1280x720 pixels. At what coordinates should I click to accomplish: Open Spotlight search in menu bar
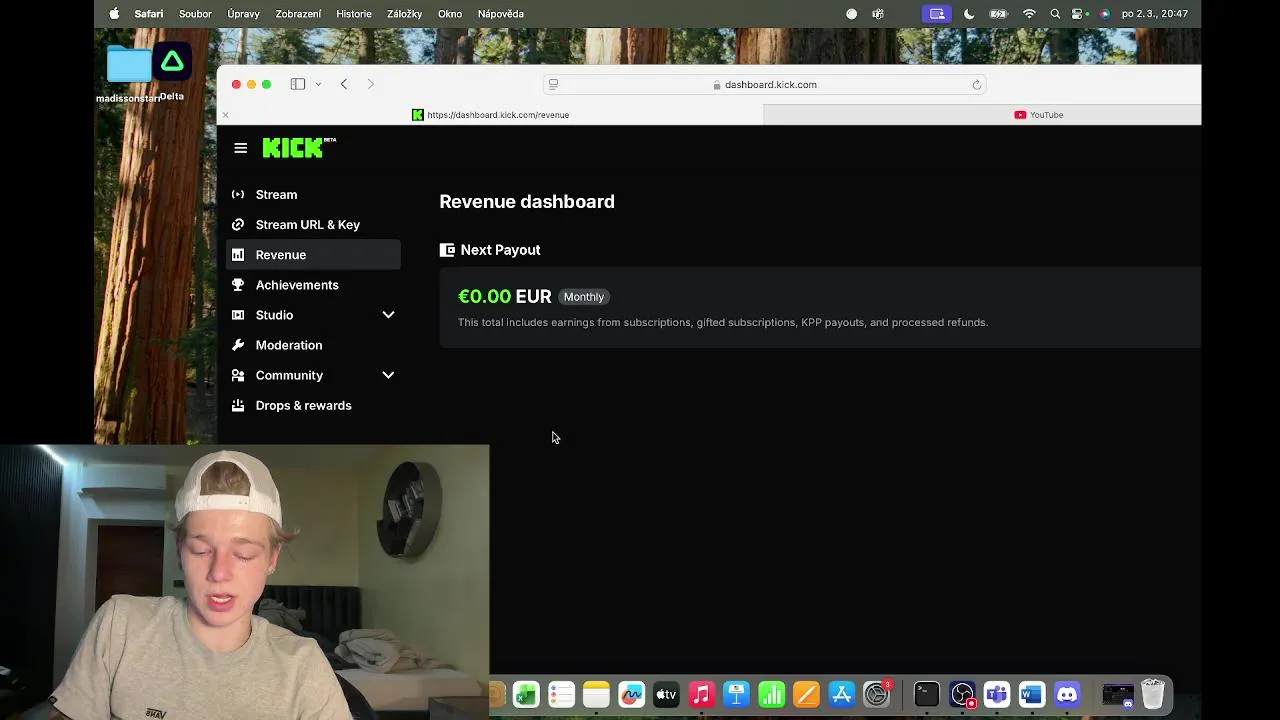pos(1055,14)
